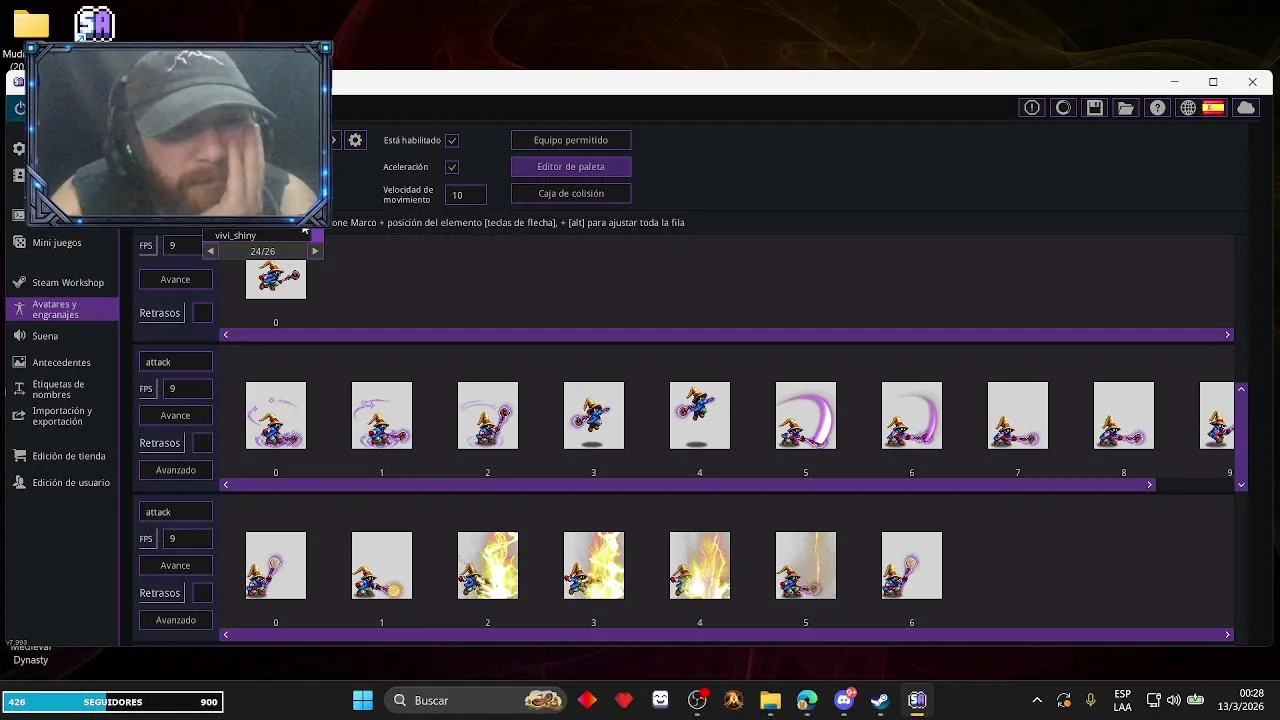The height and width of the screenshot is (720, 1280).
Task: Toggle the Está habilitado checkbox
Action: 452,141
